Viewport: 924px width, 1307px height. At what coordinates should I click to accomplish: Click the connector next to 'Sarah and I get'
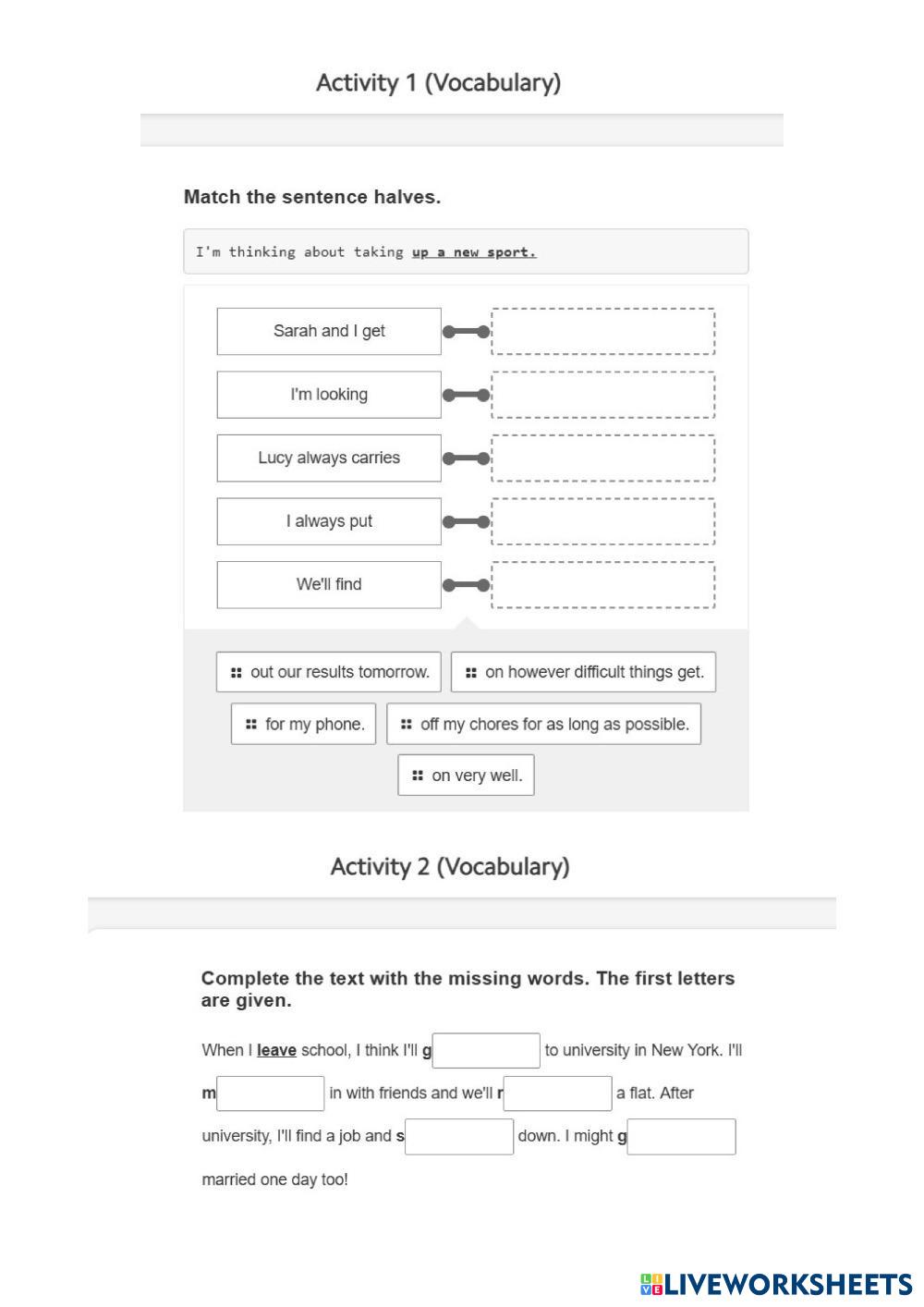pyautogui.click(x=466, y=332)
